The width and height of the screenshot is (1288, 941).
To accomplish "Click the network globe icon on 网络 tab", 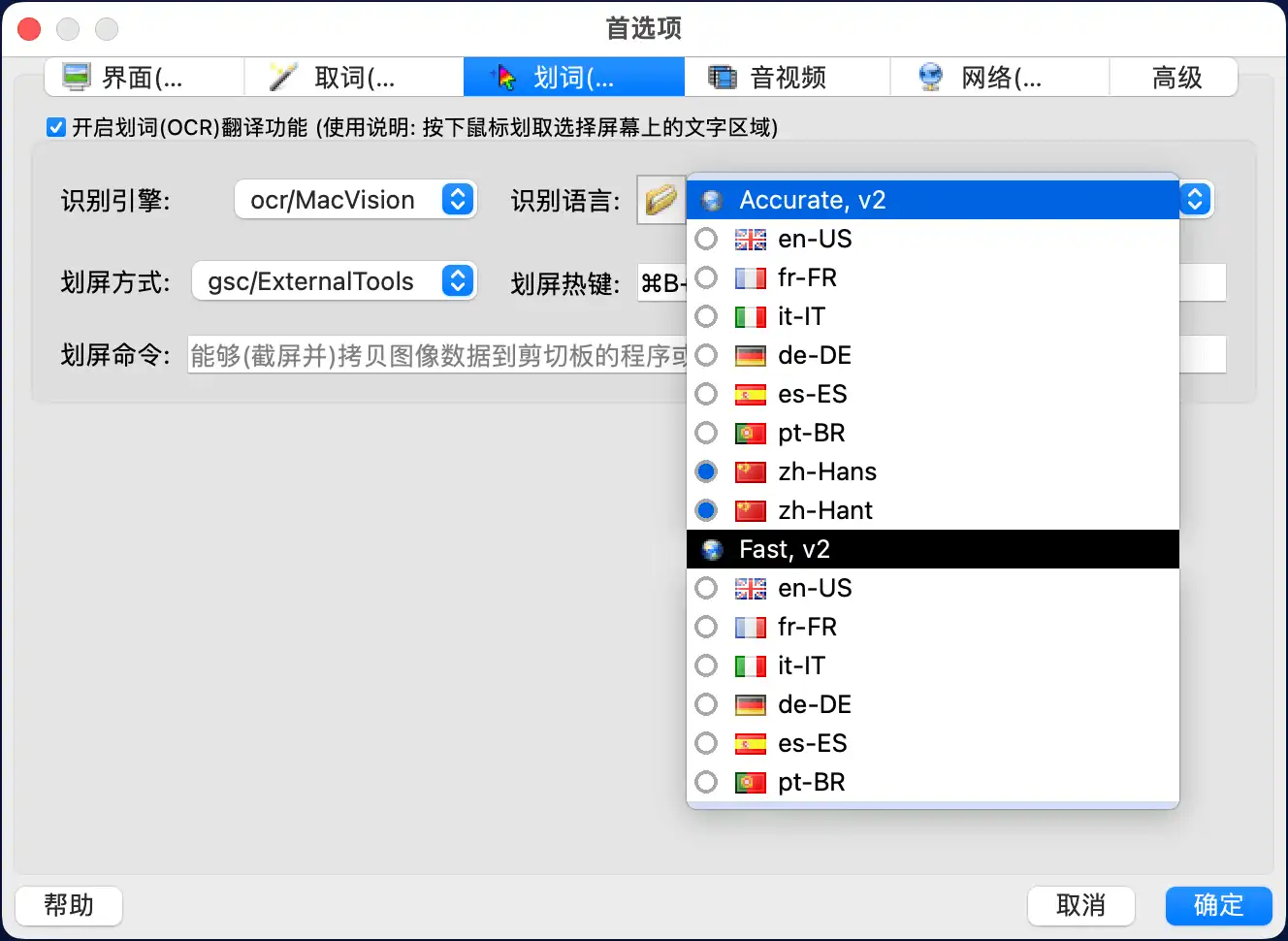I will tap(931, 77).
